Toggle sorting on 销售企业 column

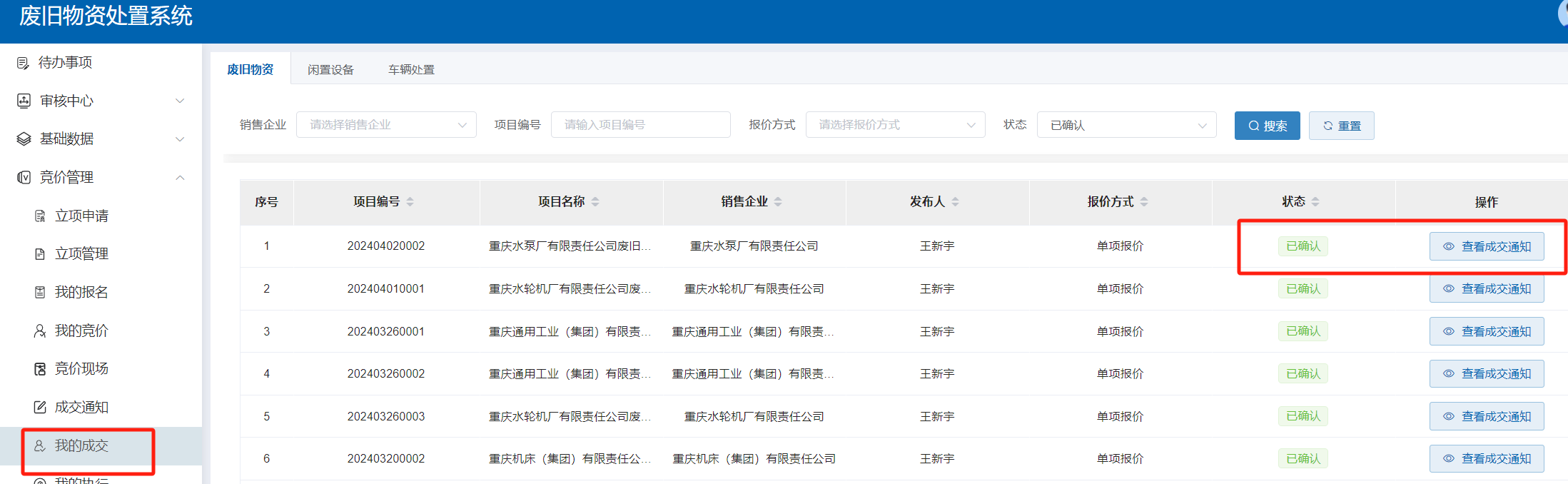[x=778, y=202]
